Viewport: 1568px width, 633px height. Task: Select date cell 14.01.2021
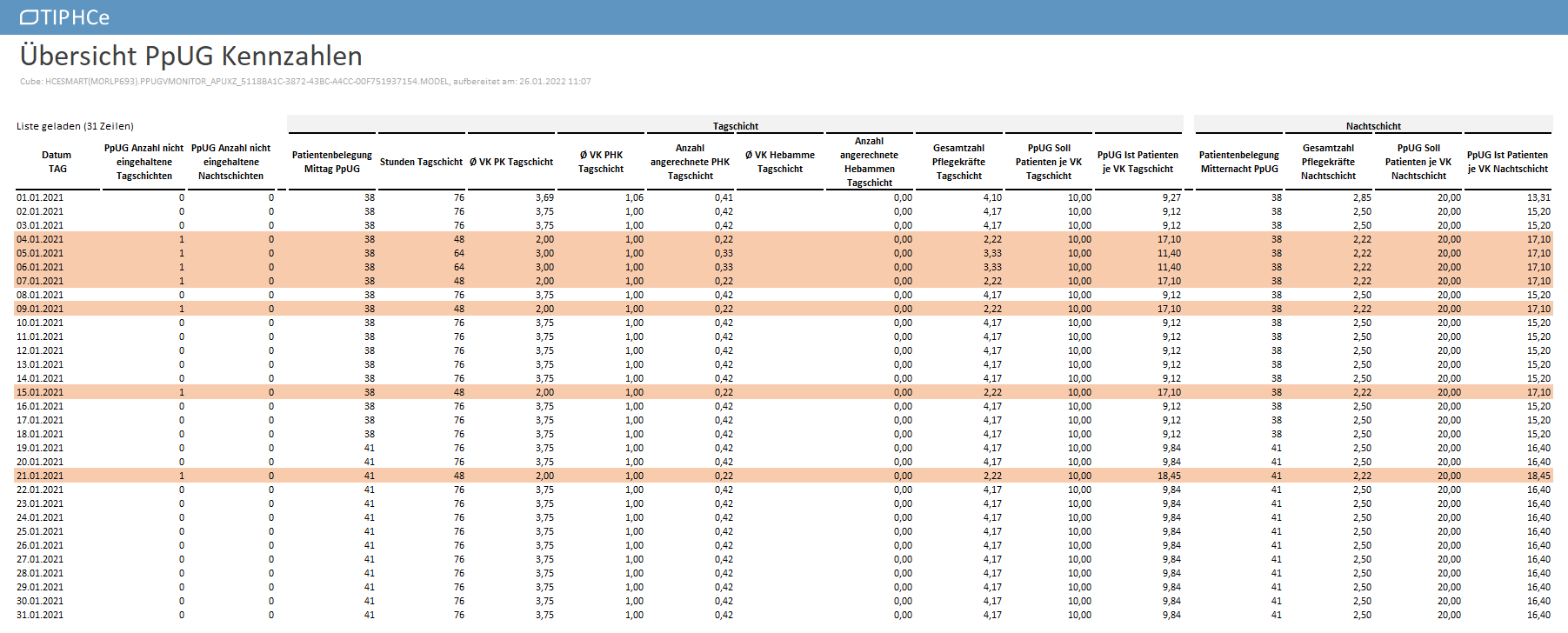40,378
